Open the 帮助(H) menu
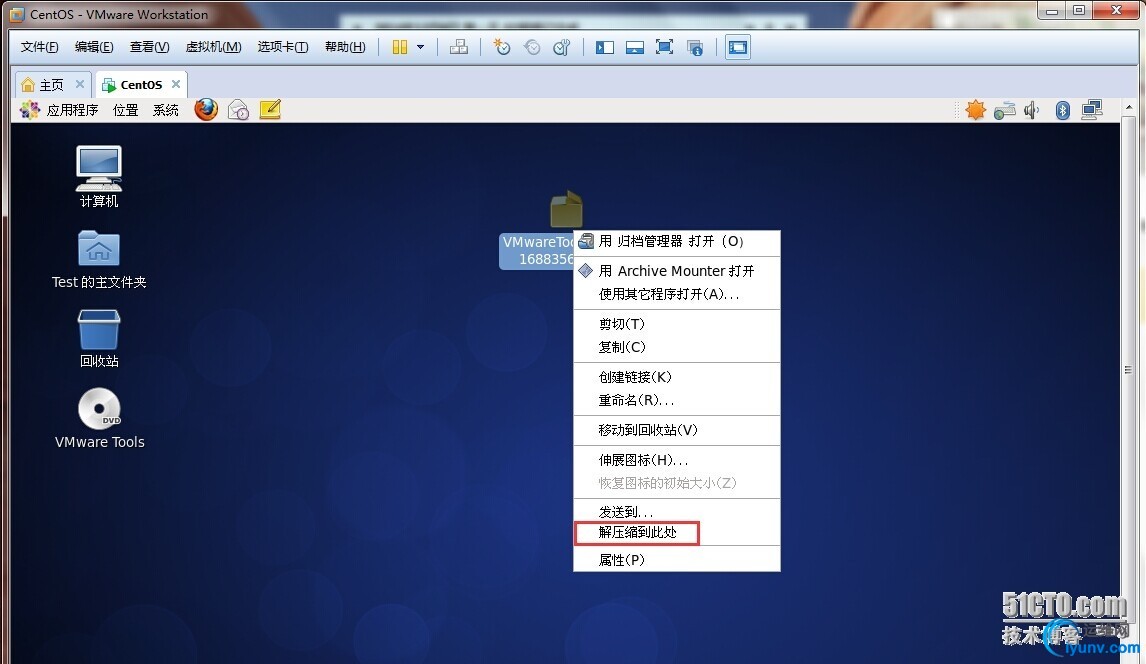This screenshot has width=1146, height=664. coord(345,47)
